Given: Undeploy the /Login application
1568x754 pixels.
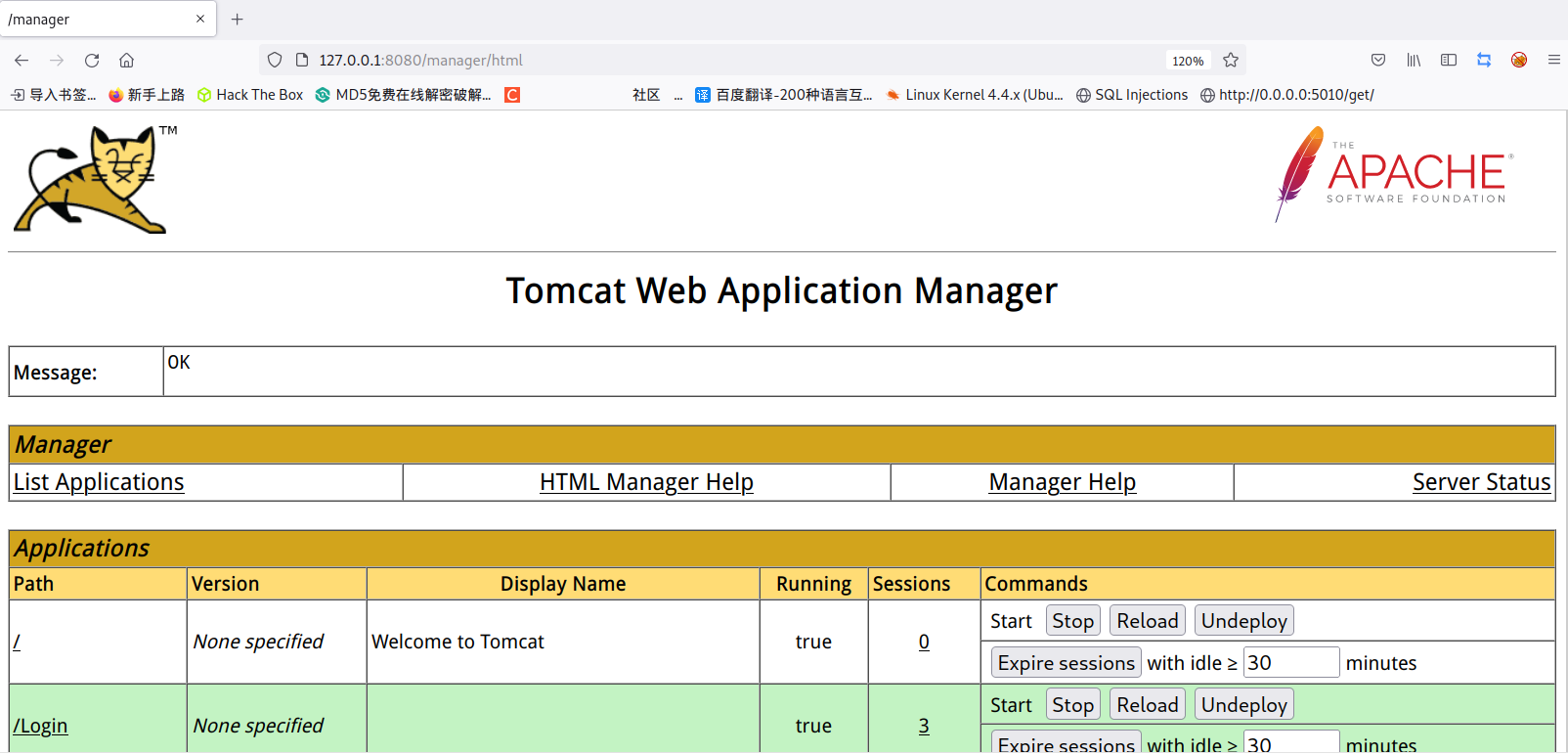Looking at the screenshot, I should [x=1243, y=705].
